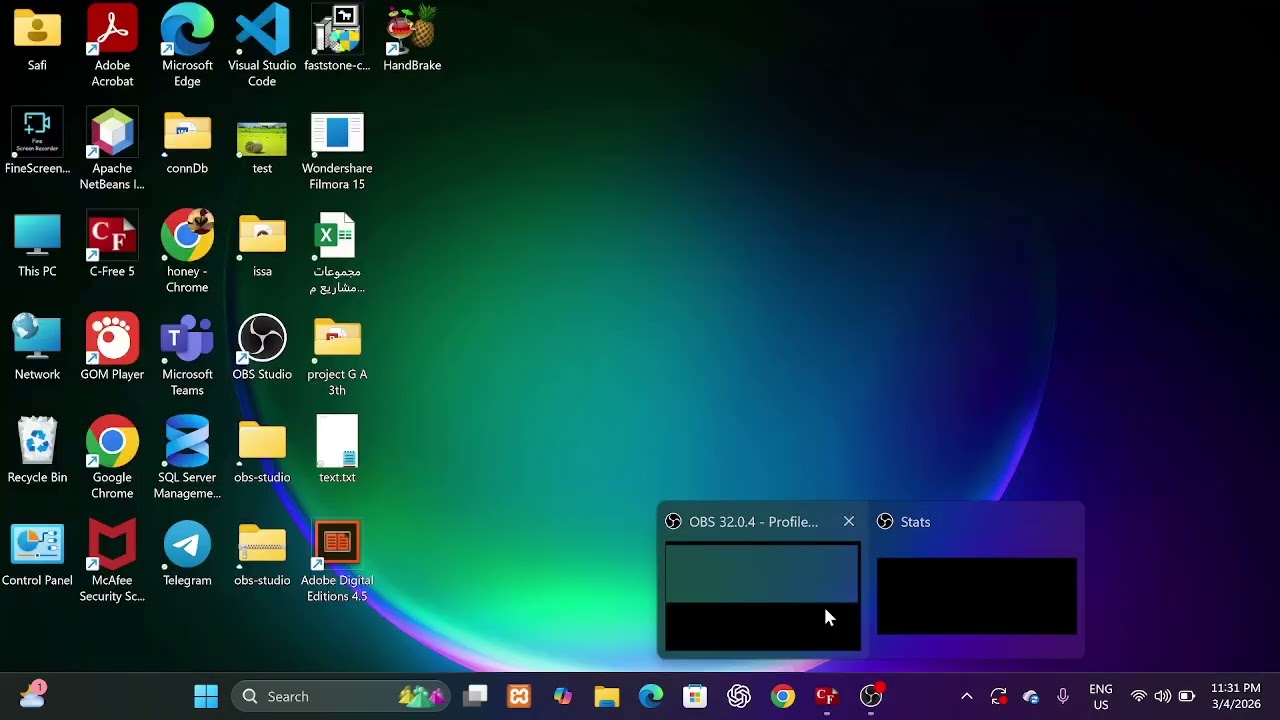Viewport: 1280px width, 720px height.
Task: Open ChatGPT from the taskbar
Action: [739, 696]
